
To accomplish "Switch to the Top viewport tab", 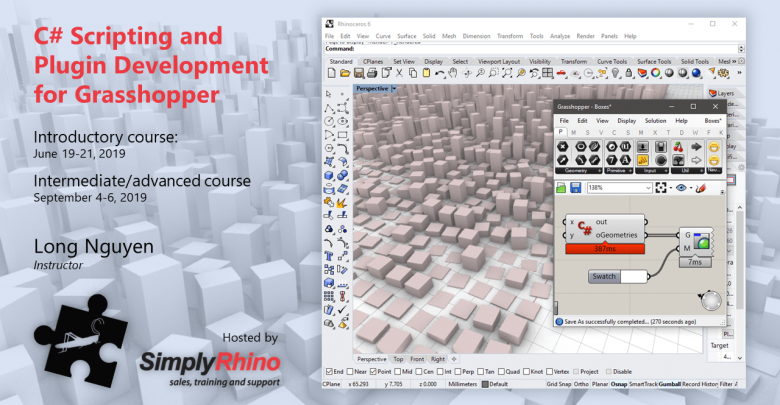I will (398, 359).
